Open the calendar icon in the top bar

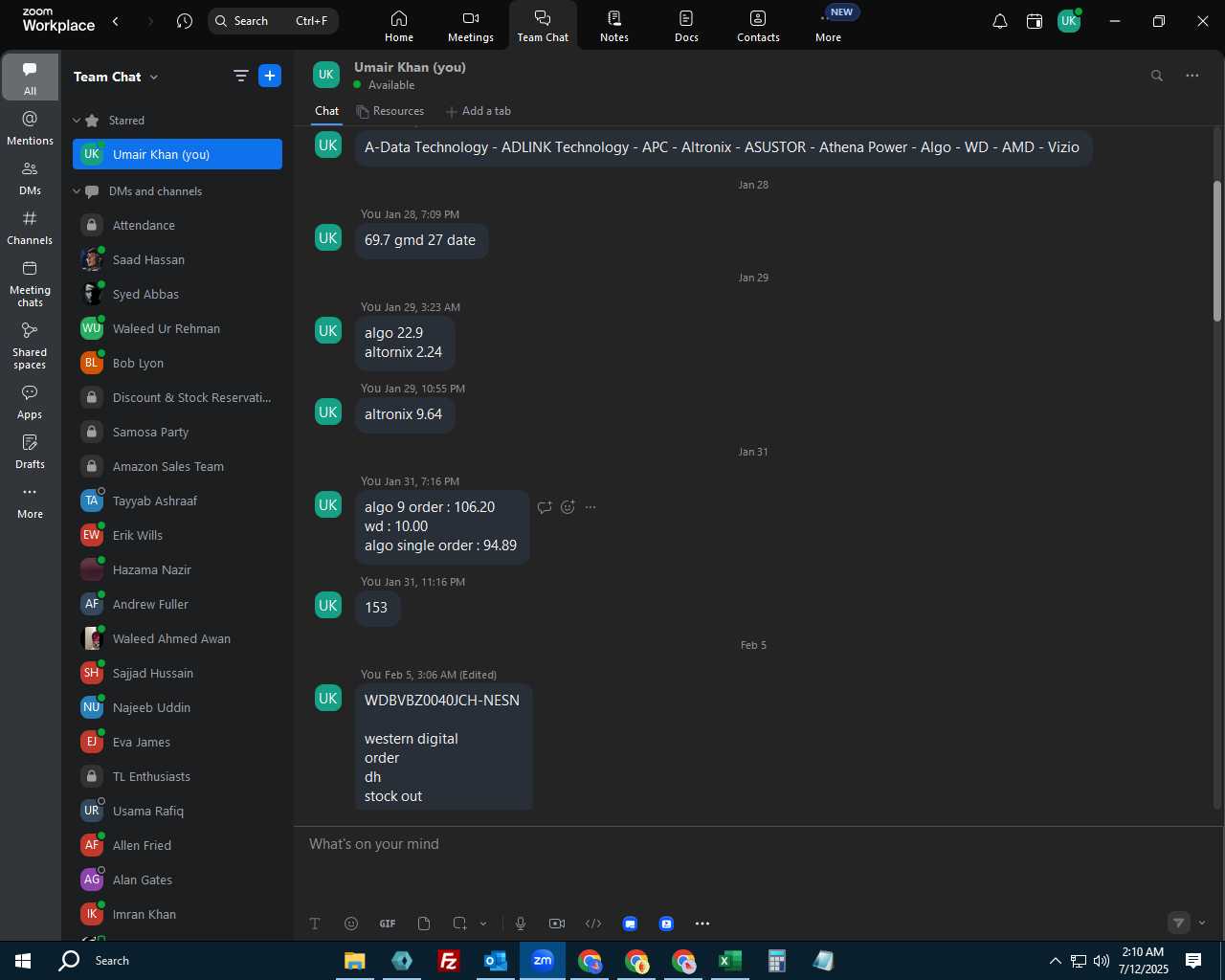click(1035, 21)
